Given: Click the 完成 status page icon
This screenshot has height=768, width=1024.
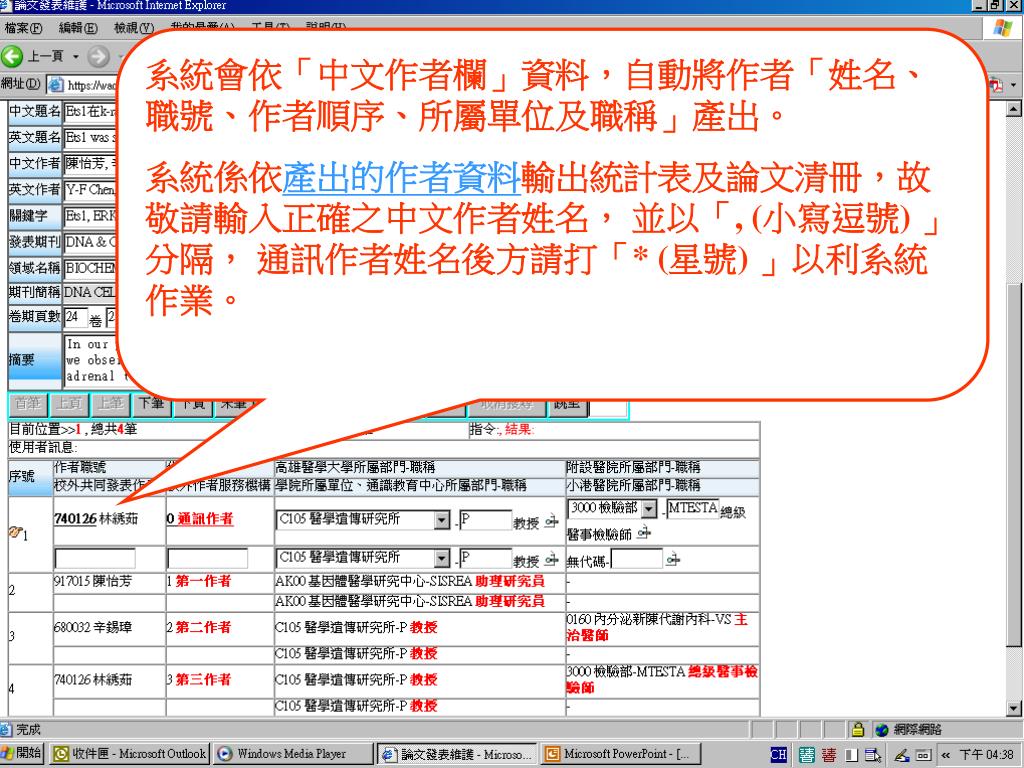Looking at the screenshot, I should click(6, 729).
